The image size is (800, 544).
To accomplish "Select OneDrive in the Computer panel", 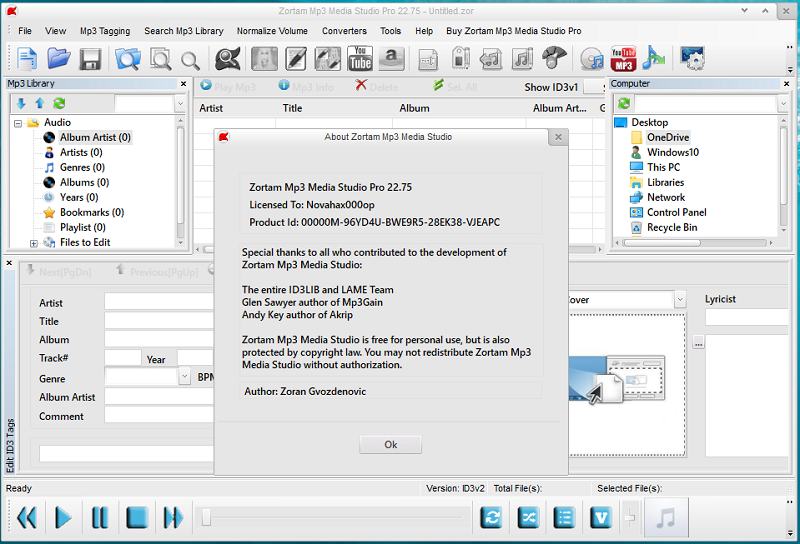I will click(x=668, y=137).
